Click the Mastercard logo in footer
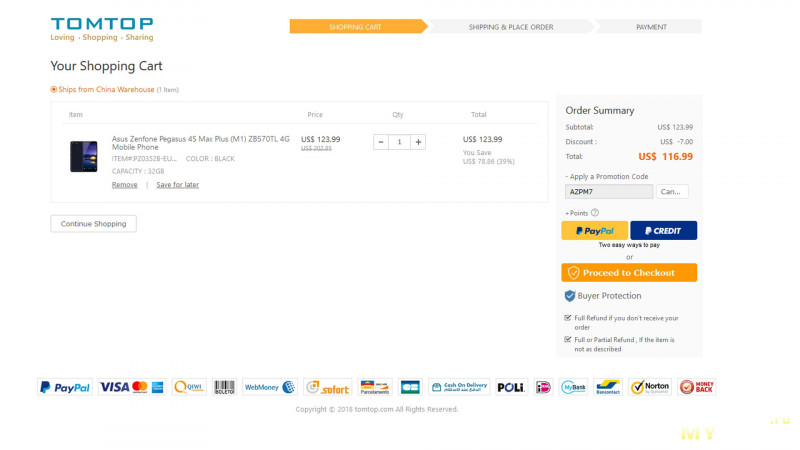The image size is (800, 450). tap(140, 387)
